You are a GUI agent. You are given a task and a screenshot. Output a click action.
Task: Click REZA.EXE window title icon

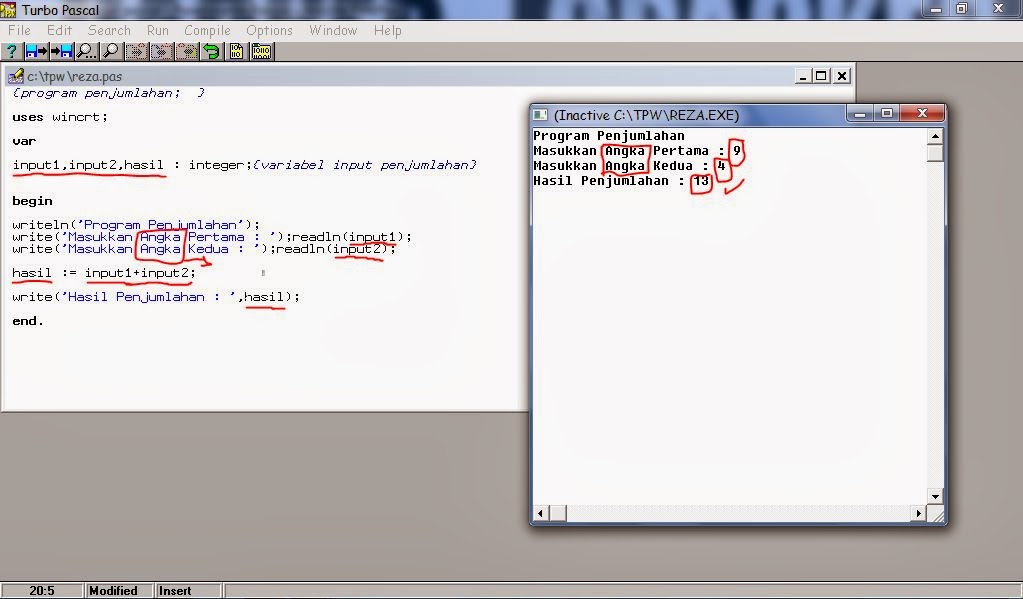pos(540,115)
